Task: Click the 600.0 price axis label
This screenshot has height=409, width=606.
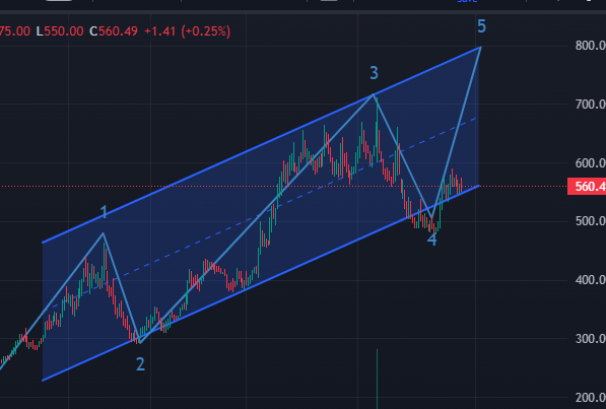Action: pyautogui.click(x=590, y=163)
